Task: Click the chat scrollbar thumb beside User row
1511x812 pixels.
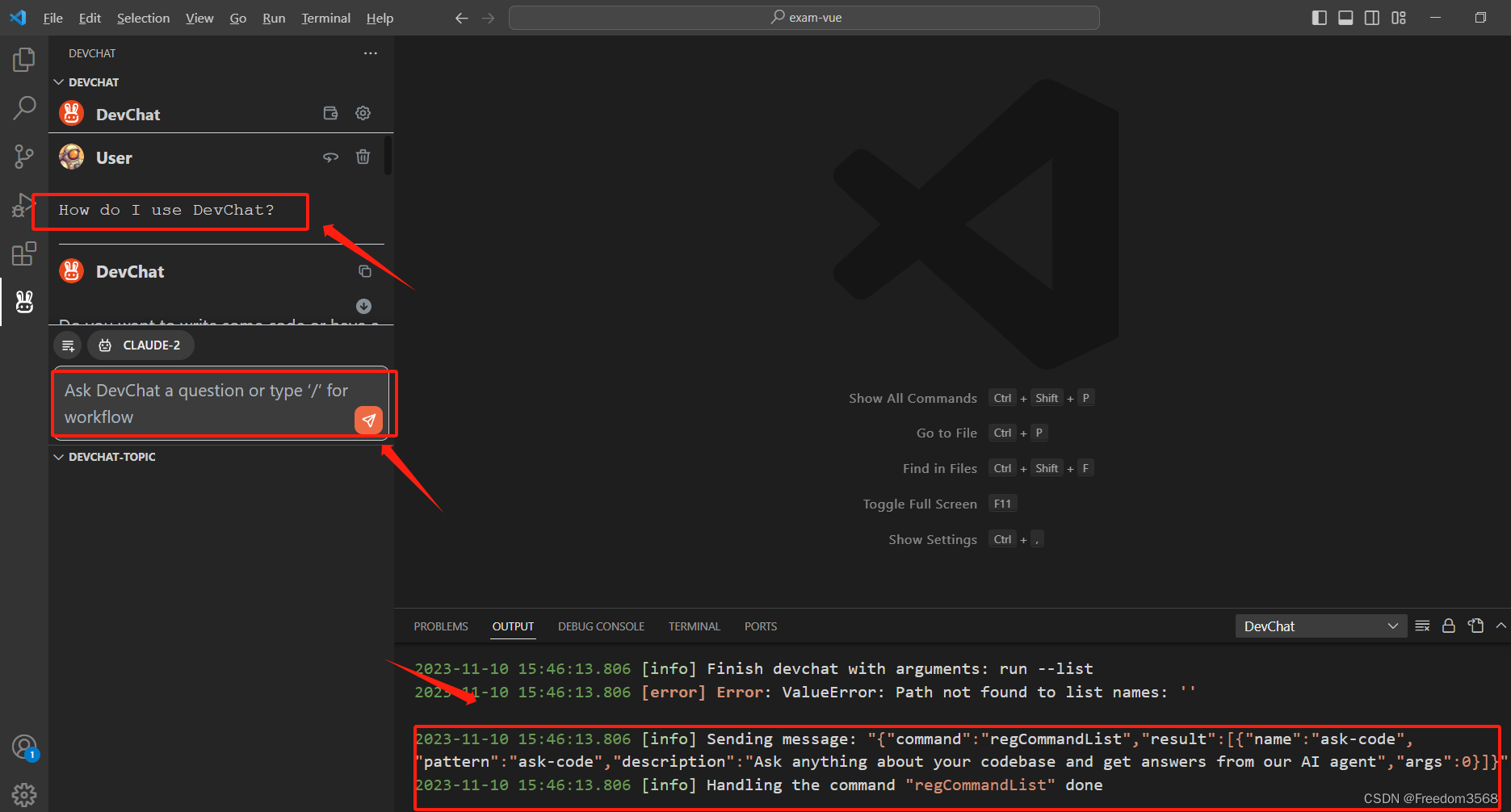Action: [388, 156]
